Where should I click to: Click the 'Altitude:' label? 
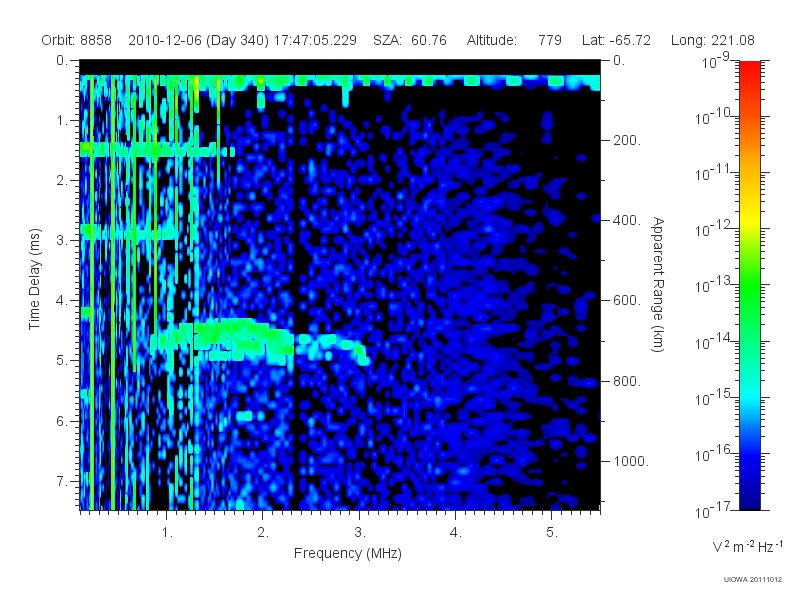(492, 40)
